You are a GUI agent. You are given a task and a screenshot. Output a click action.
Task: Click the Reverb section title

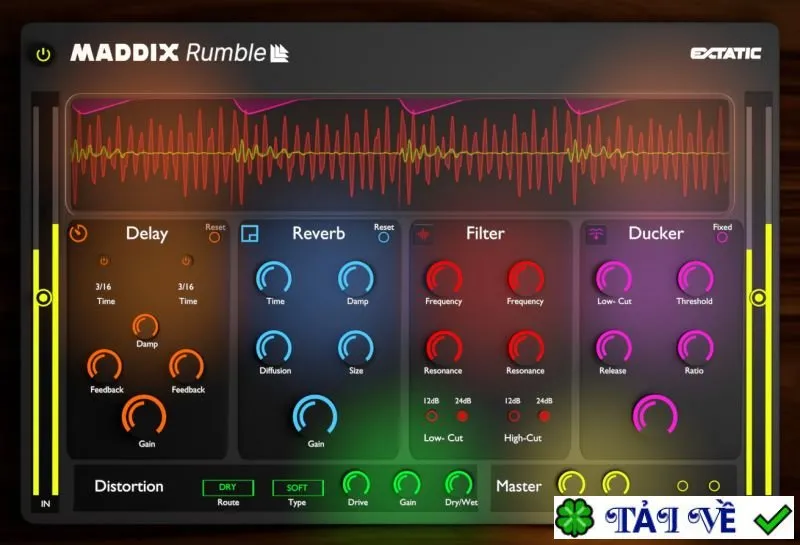tap(319, 233)
